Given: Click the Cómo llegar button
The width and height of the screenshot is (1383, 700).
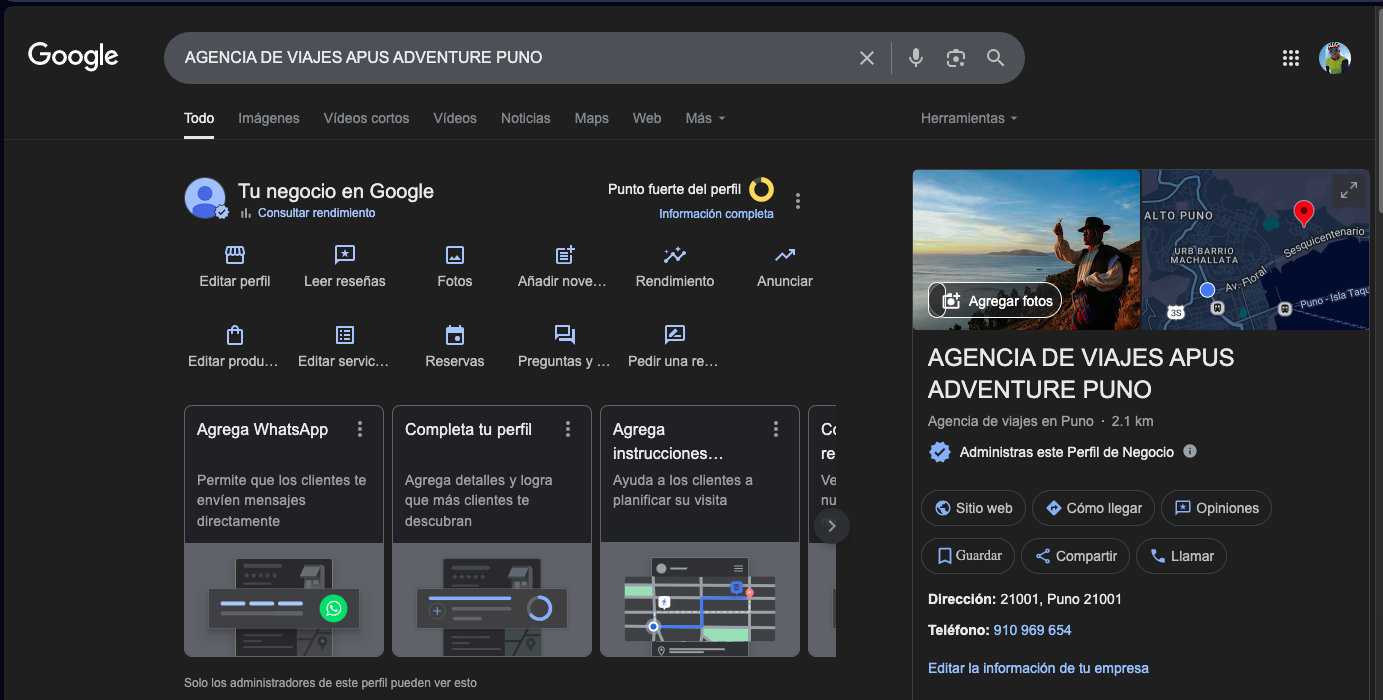Looking at the screenshot, I should [1094, 508].
